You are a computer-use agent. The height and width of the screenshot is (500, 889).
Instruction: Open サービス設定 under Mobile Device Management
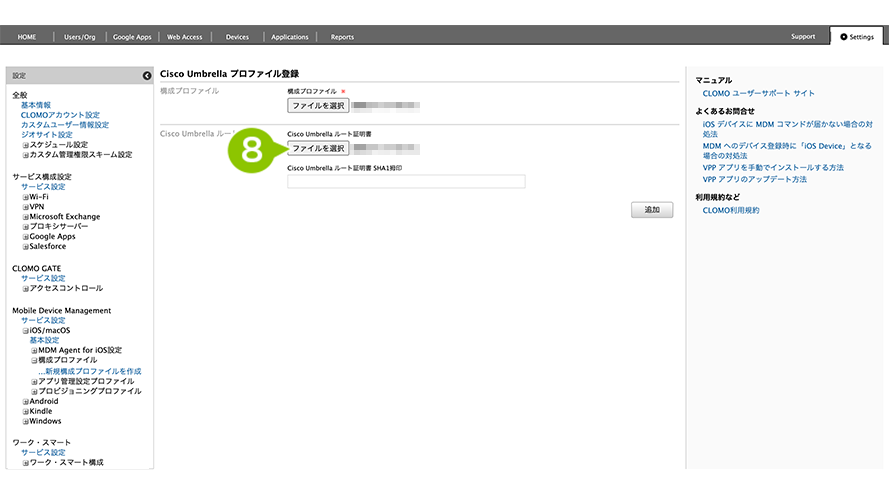coord(43,320)
